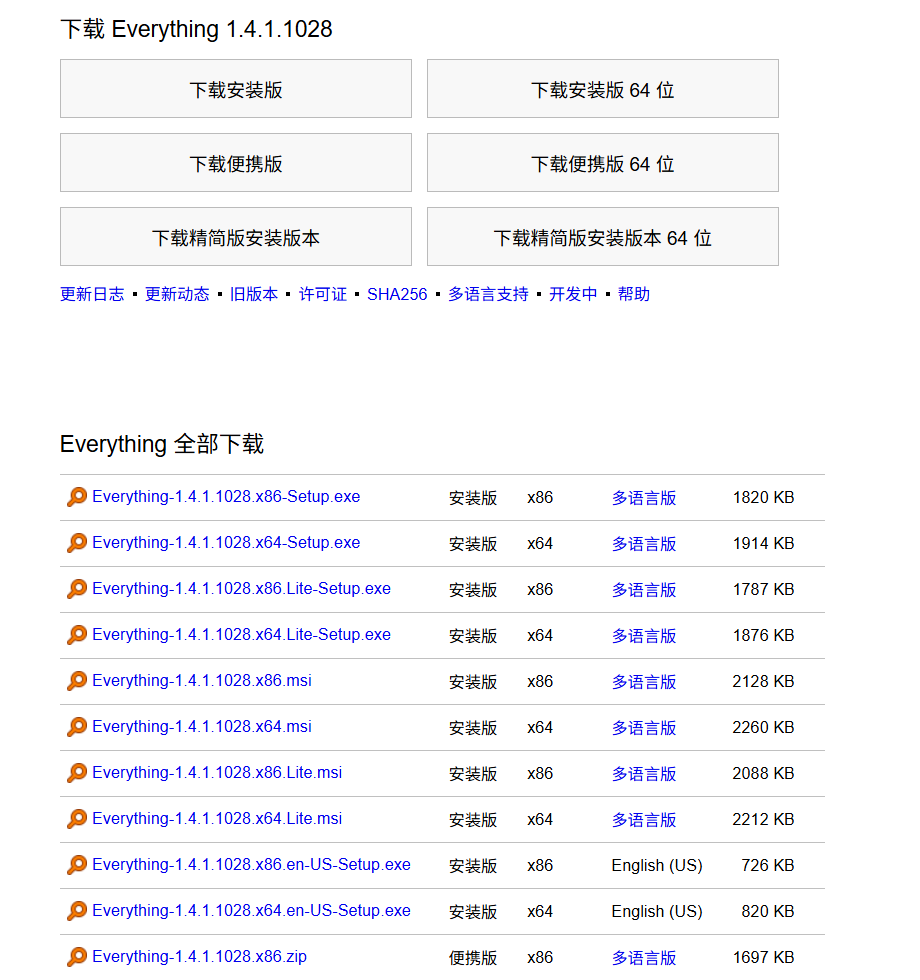
Task: Click the icon beside x64.msi
Action: coord(77,727)
